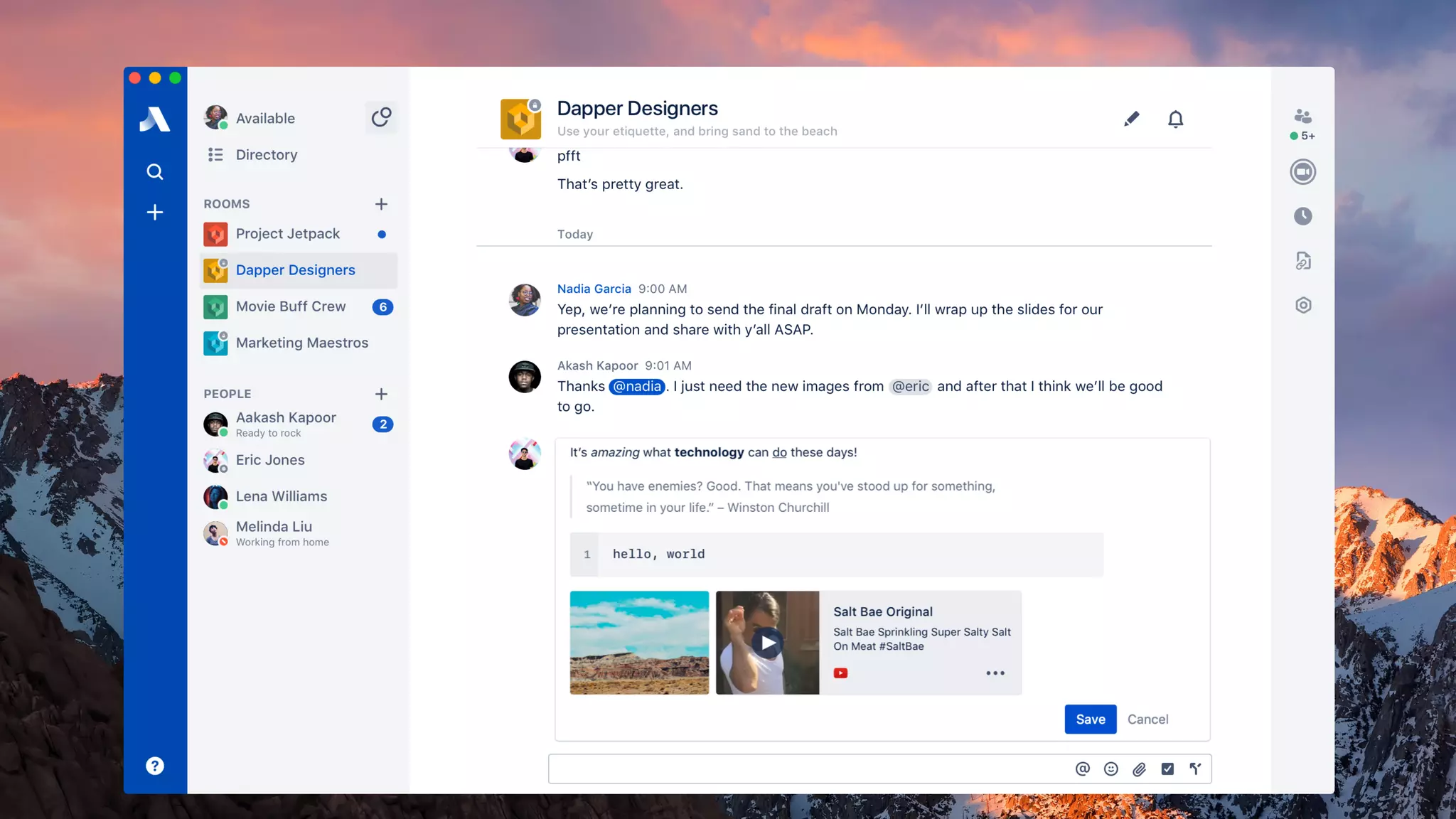1456x819 pixels.
Task: Open the status change icon beside Available
Action: point(381,117)
